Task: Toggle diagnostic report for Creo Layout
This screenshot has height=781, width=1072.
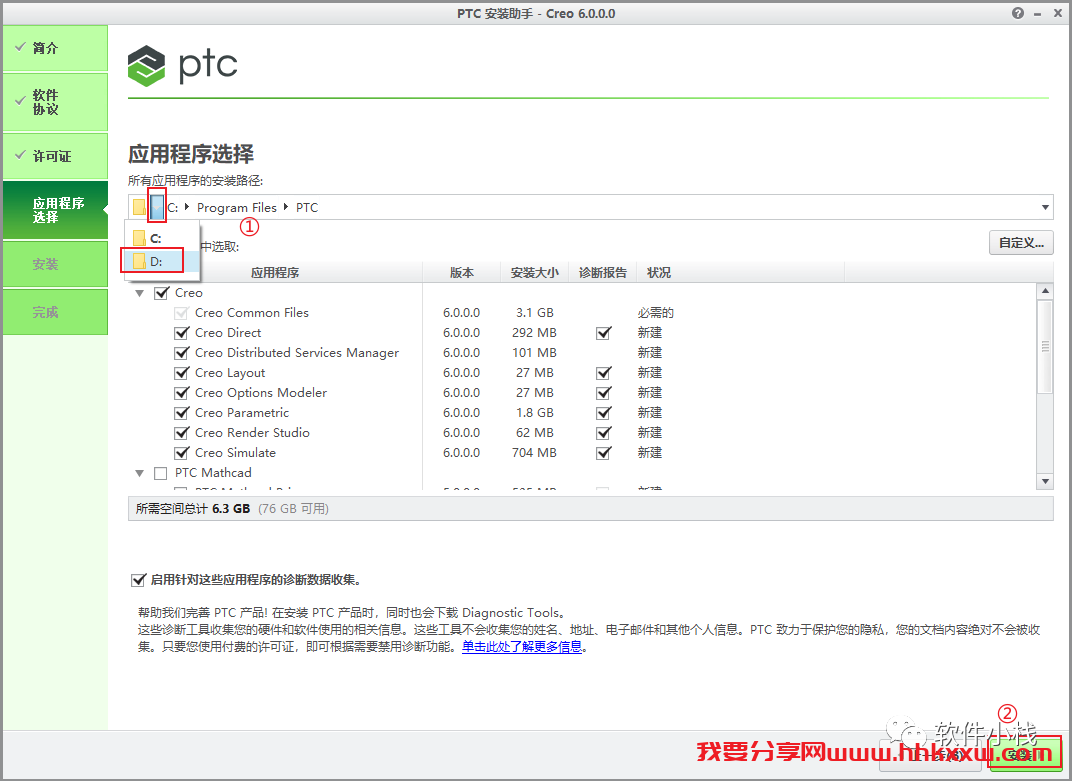Action: (x=603, y=373)
